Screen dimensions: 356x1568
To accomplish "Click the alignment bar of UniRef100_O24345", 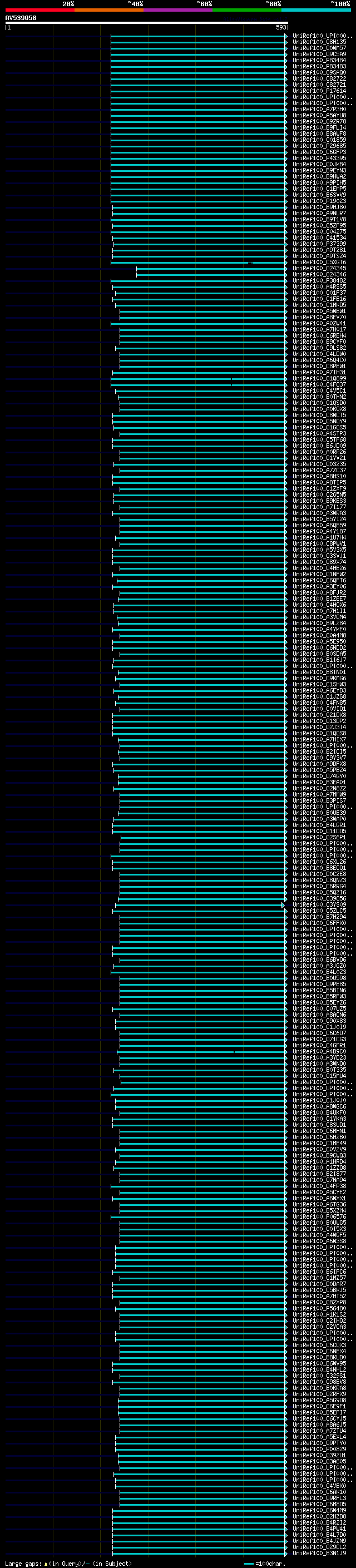I will click(x=212, y=269).
